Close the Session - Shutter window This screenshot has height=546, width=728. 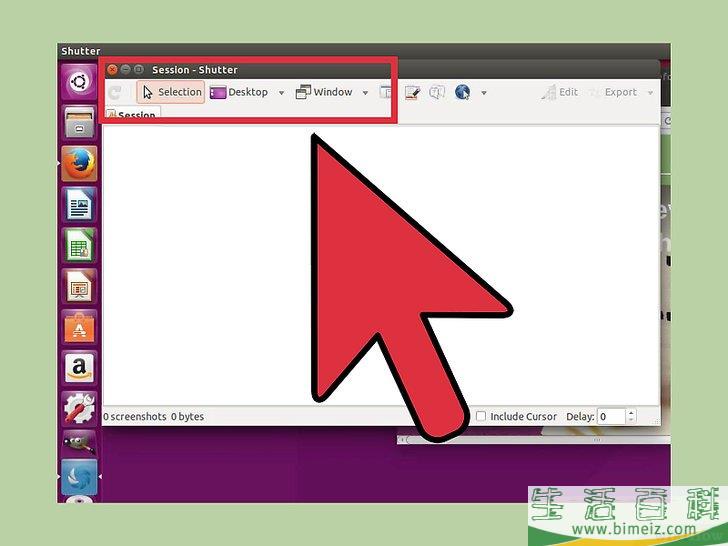[112, 70]
